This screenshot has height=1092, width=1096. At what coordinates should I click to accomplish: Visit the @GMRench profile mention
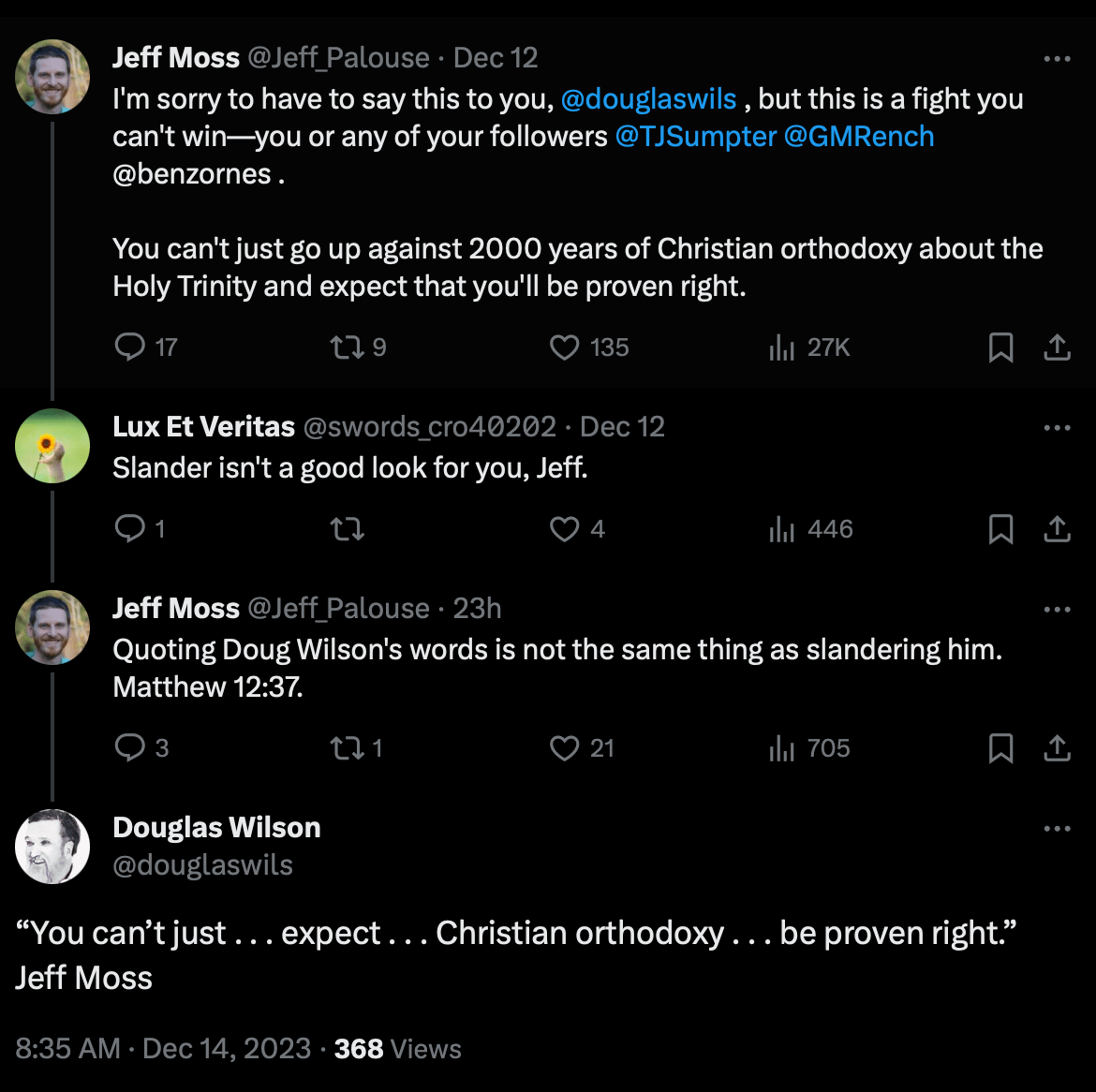point(859,137)
